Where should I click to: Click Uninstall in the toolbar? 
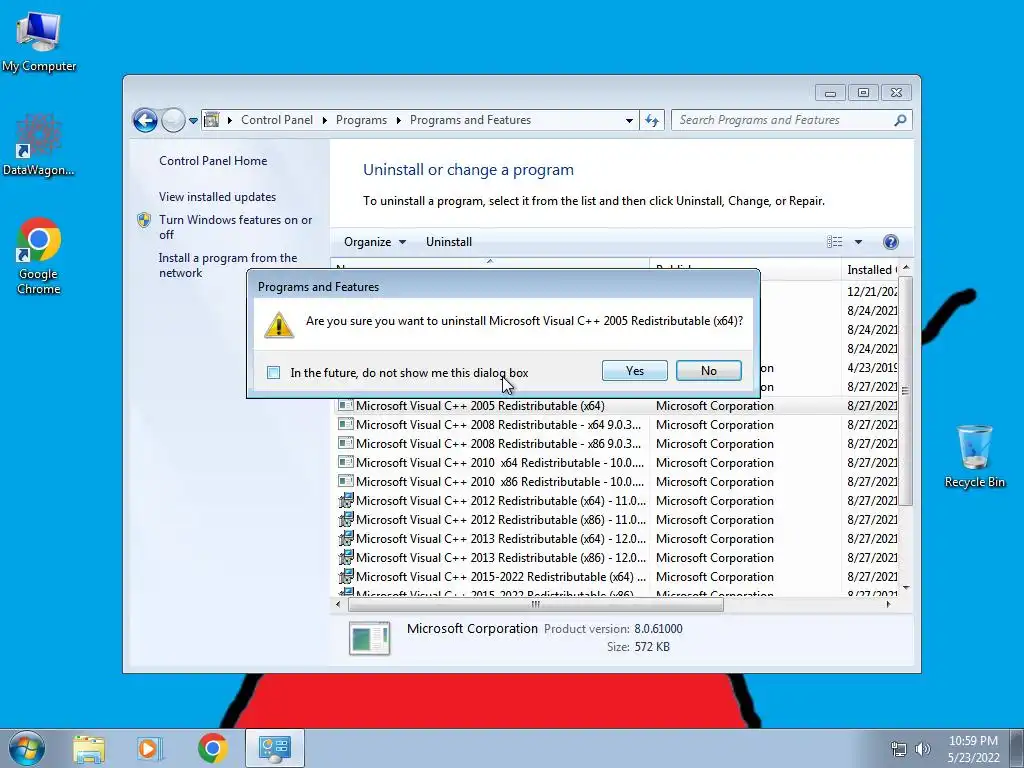[449, 242]
